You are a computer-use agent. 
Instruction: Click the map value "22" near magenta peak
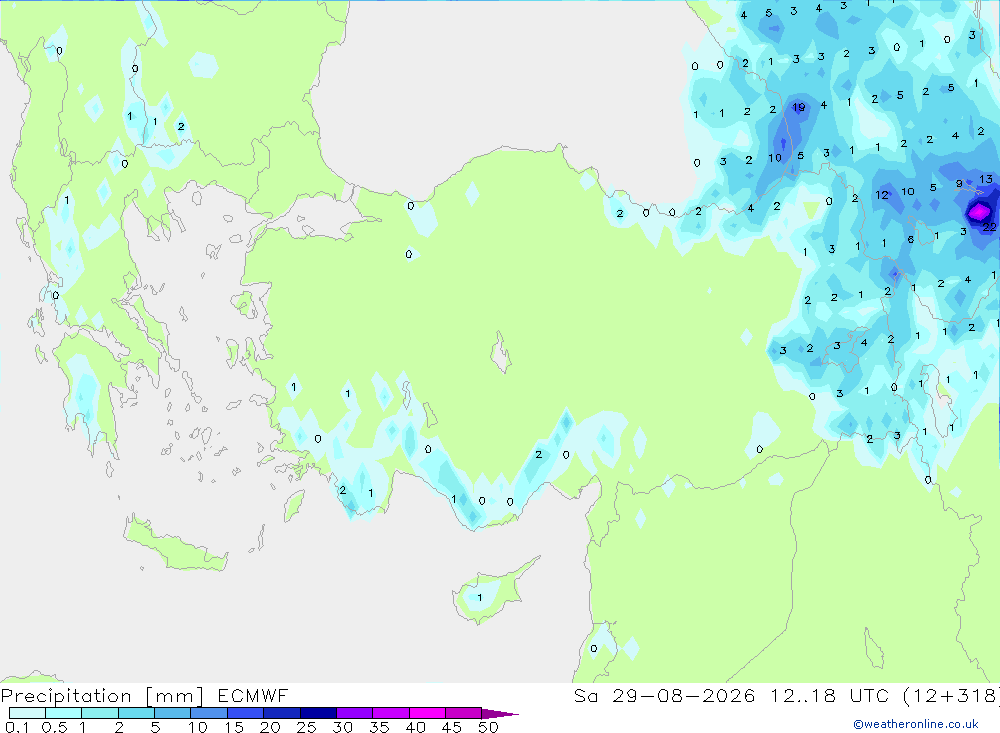click(x=989, y=227)
